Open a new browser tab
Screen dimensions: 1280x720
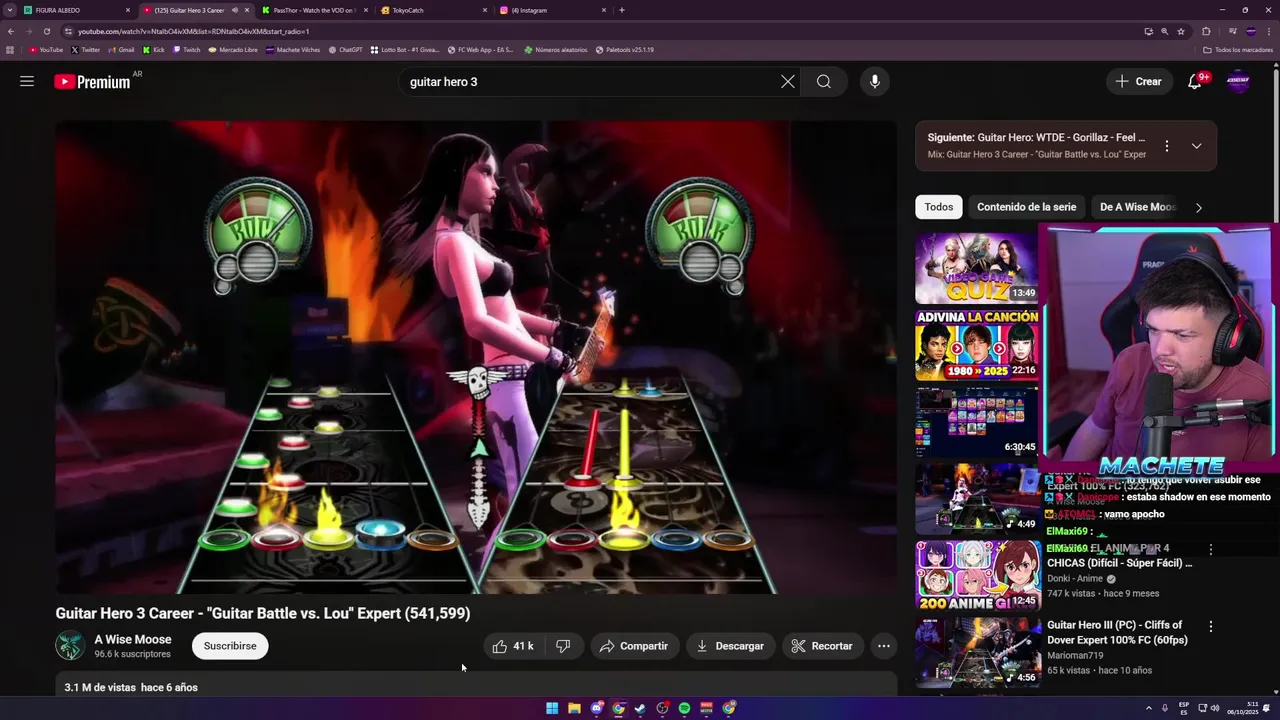pyautogui.click(x=622, y=10)
